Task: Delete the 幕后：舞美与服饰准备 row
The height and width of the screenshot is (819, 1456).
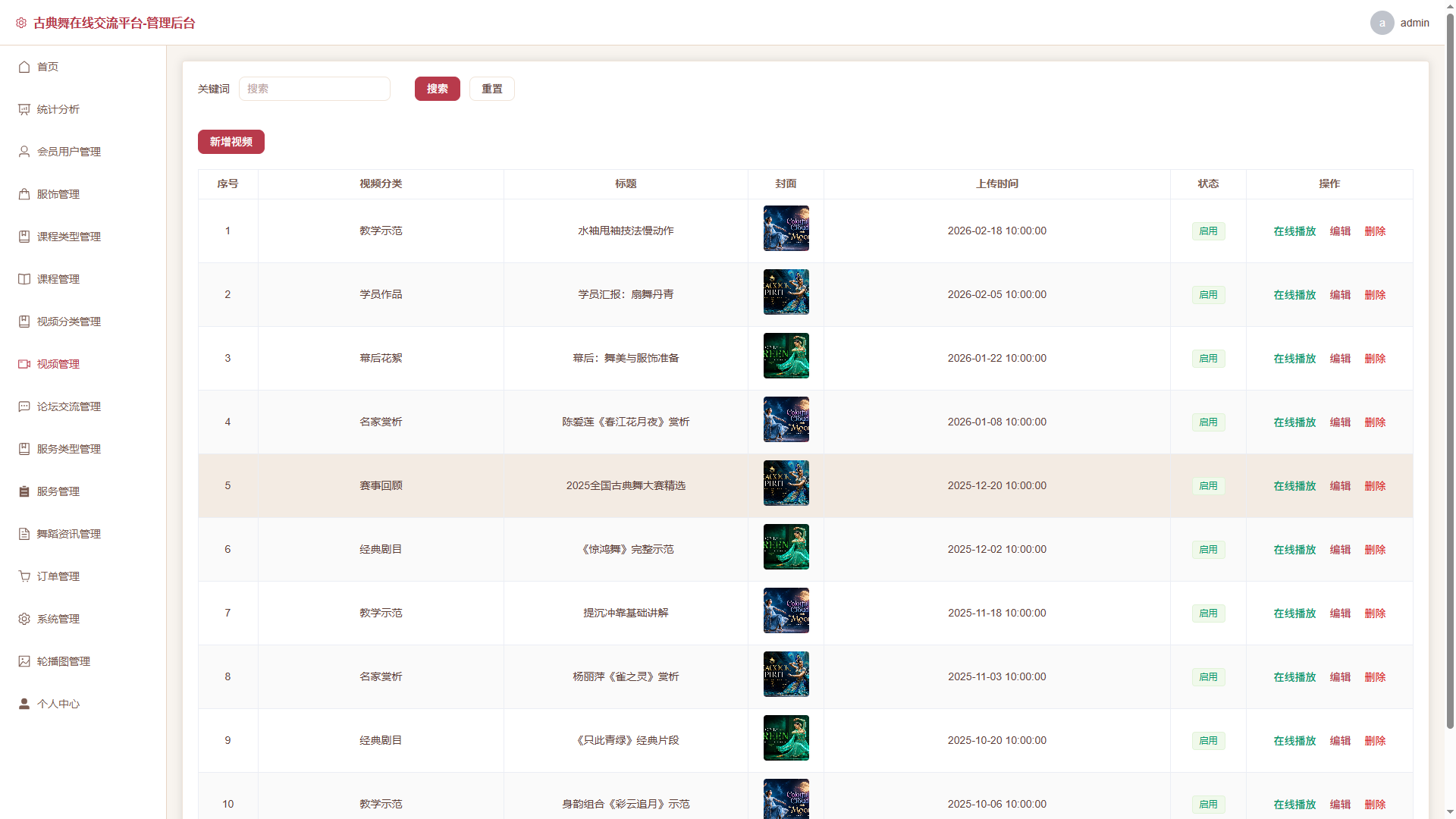Action: pos(1375,359)
